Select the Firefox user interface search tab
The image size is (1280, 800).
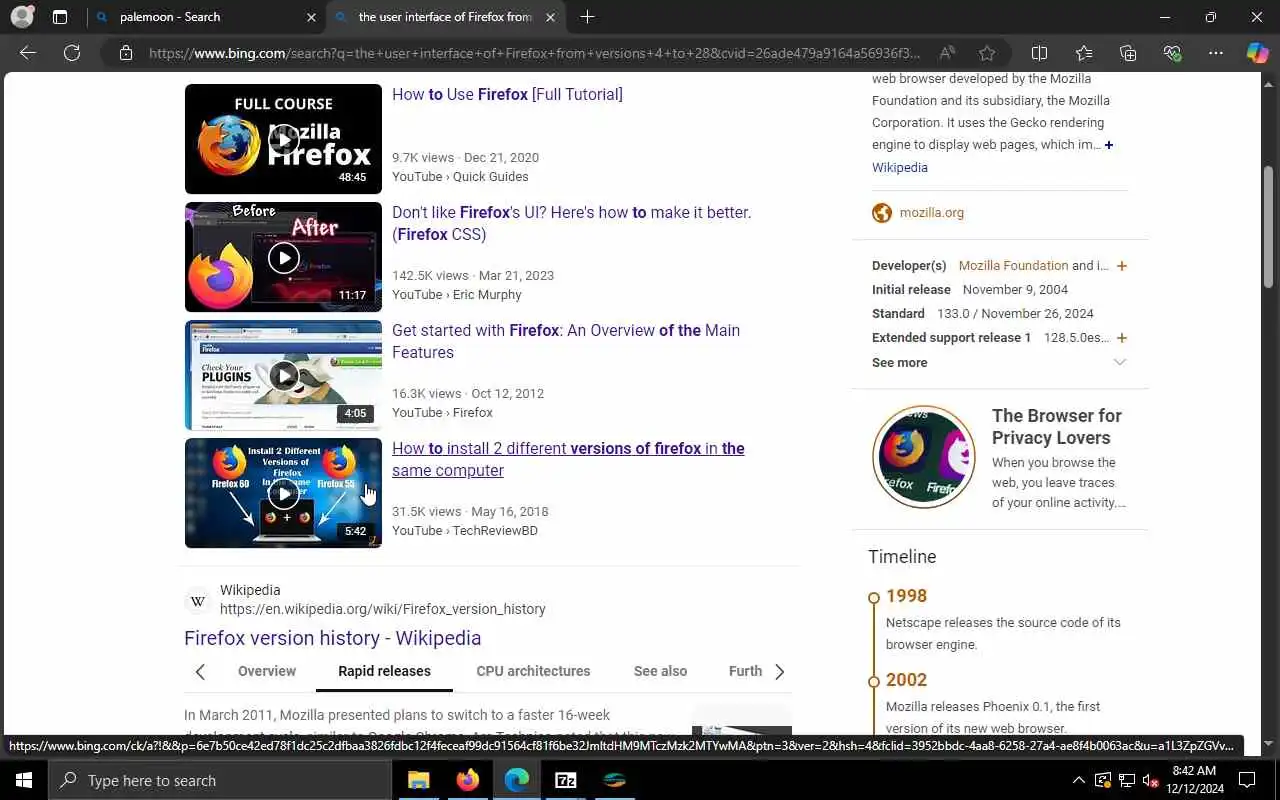[x=446, y=17]
